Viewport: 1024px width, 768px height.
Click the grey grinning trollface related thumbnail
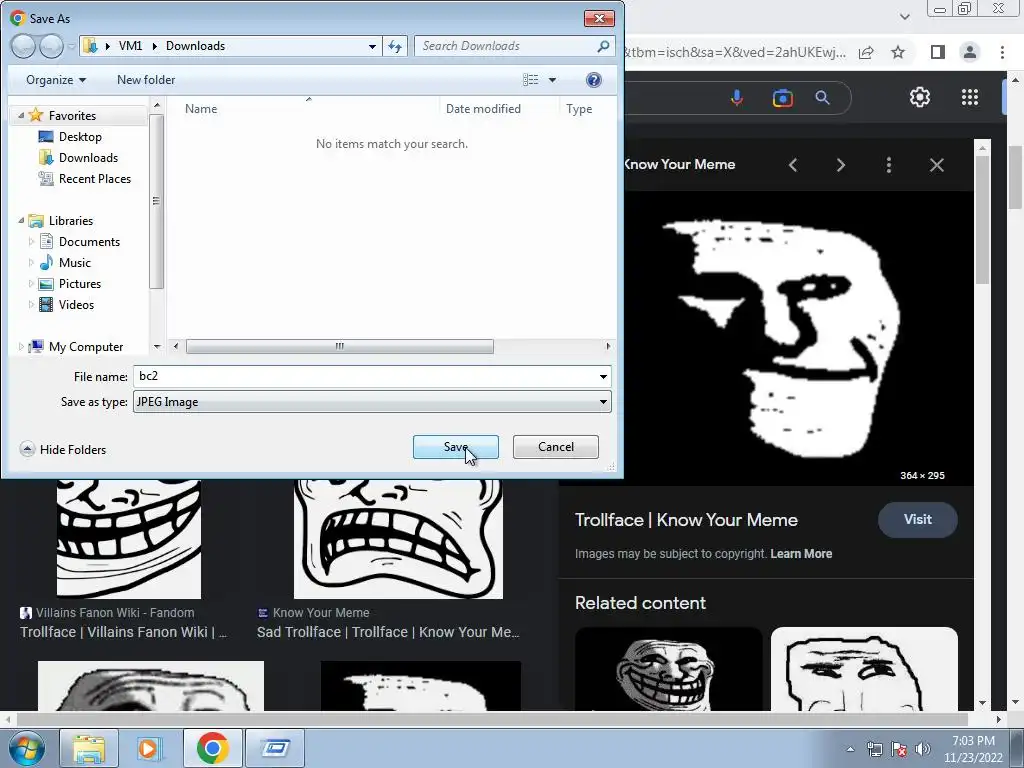point(668,669)
